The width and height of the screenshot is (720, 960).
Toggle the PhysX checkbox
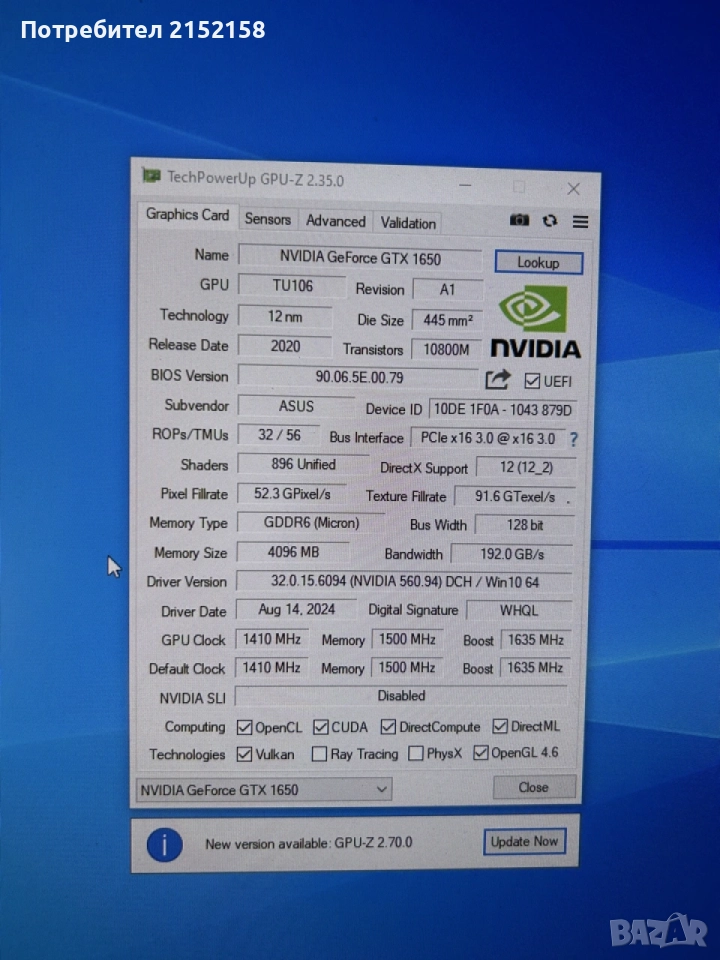[416, 753]
